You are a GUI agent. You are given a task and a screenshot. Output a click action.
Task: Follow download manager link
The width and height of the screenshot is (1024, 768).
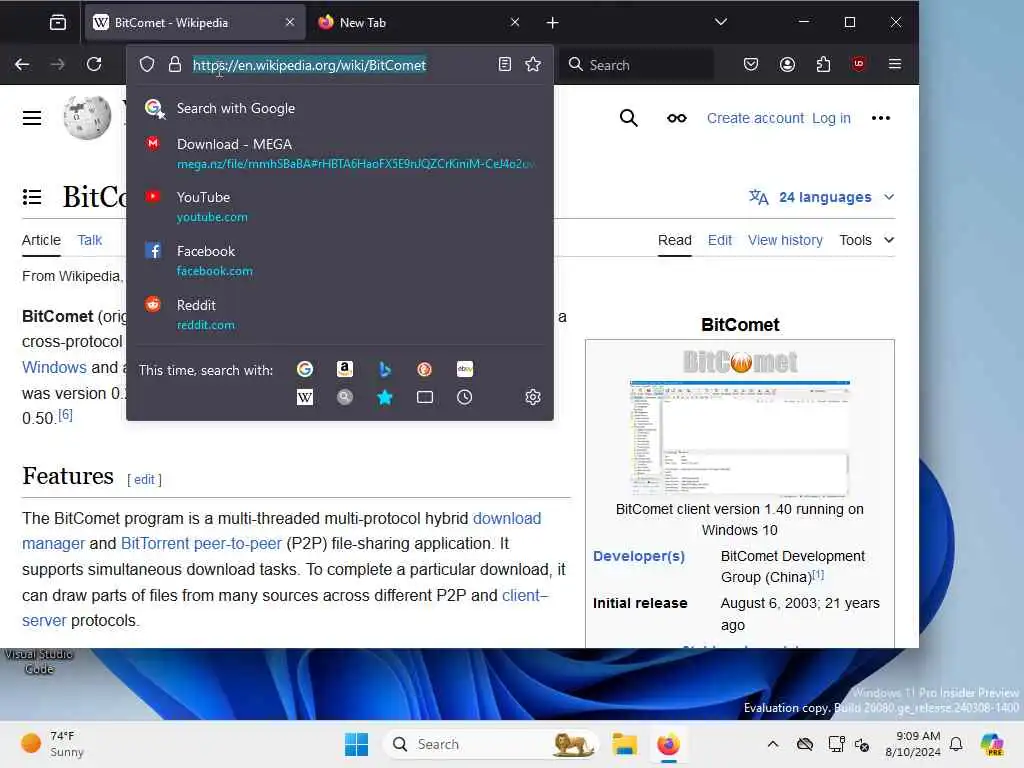507,518
